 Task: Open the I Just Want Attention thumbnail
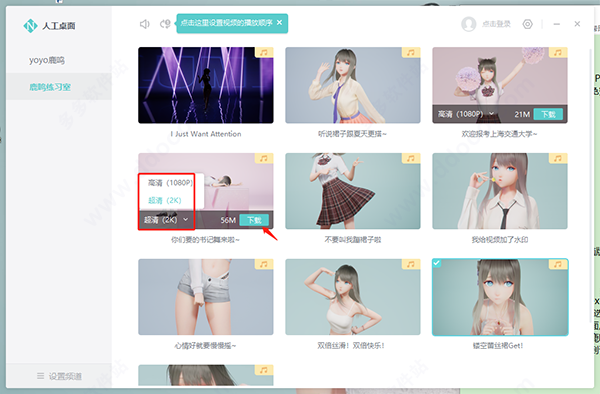click(206, 85)
